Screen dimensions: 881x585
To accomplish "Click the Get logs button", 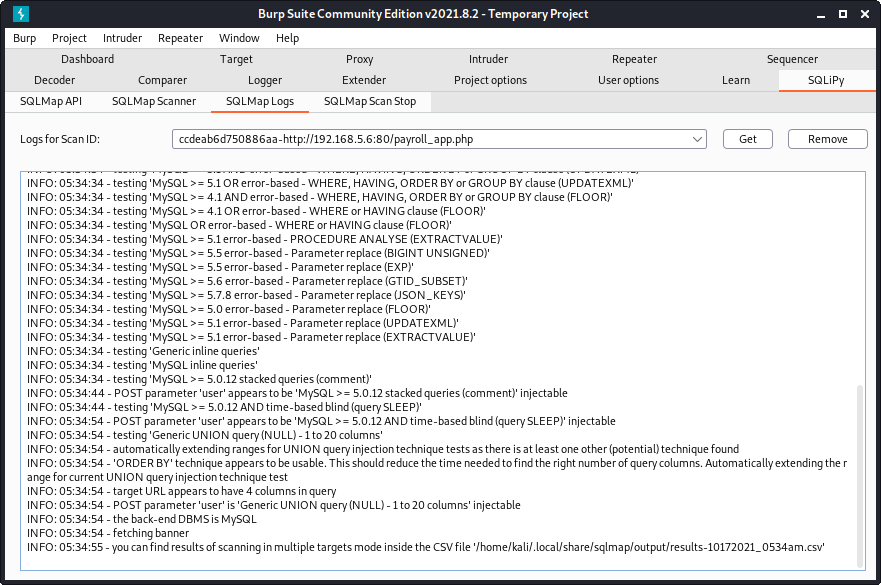I will (x=747, y=139).
